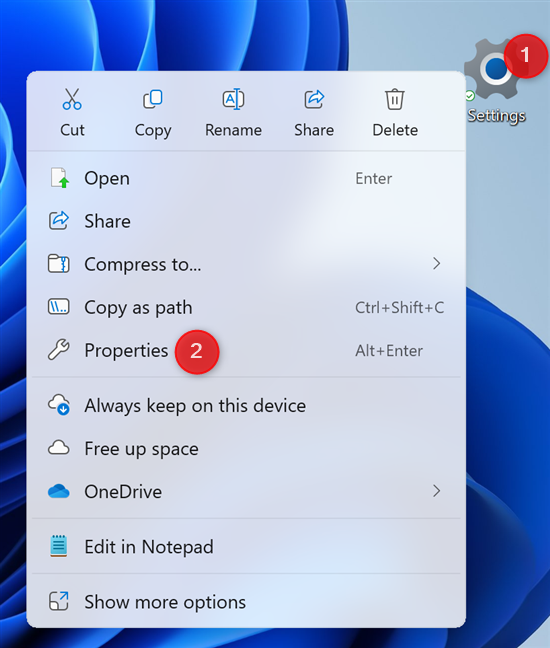Expand the Compress to submenu arrow

coord(436,264)
